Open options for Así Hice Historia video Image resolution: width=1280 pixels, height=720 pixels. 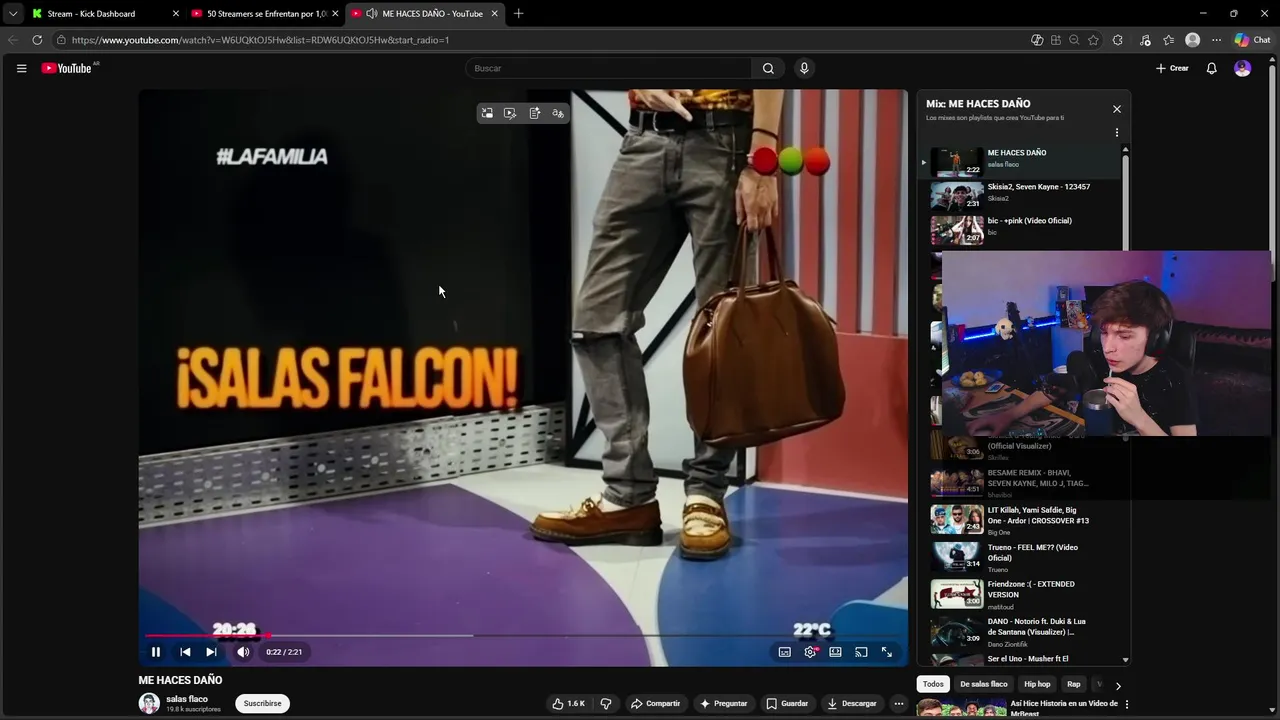[1127, 704]
